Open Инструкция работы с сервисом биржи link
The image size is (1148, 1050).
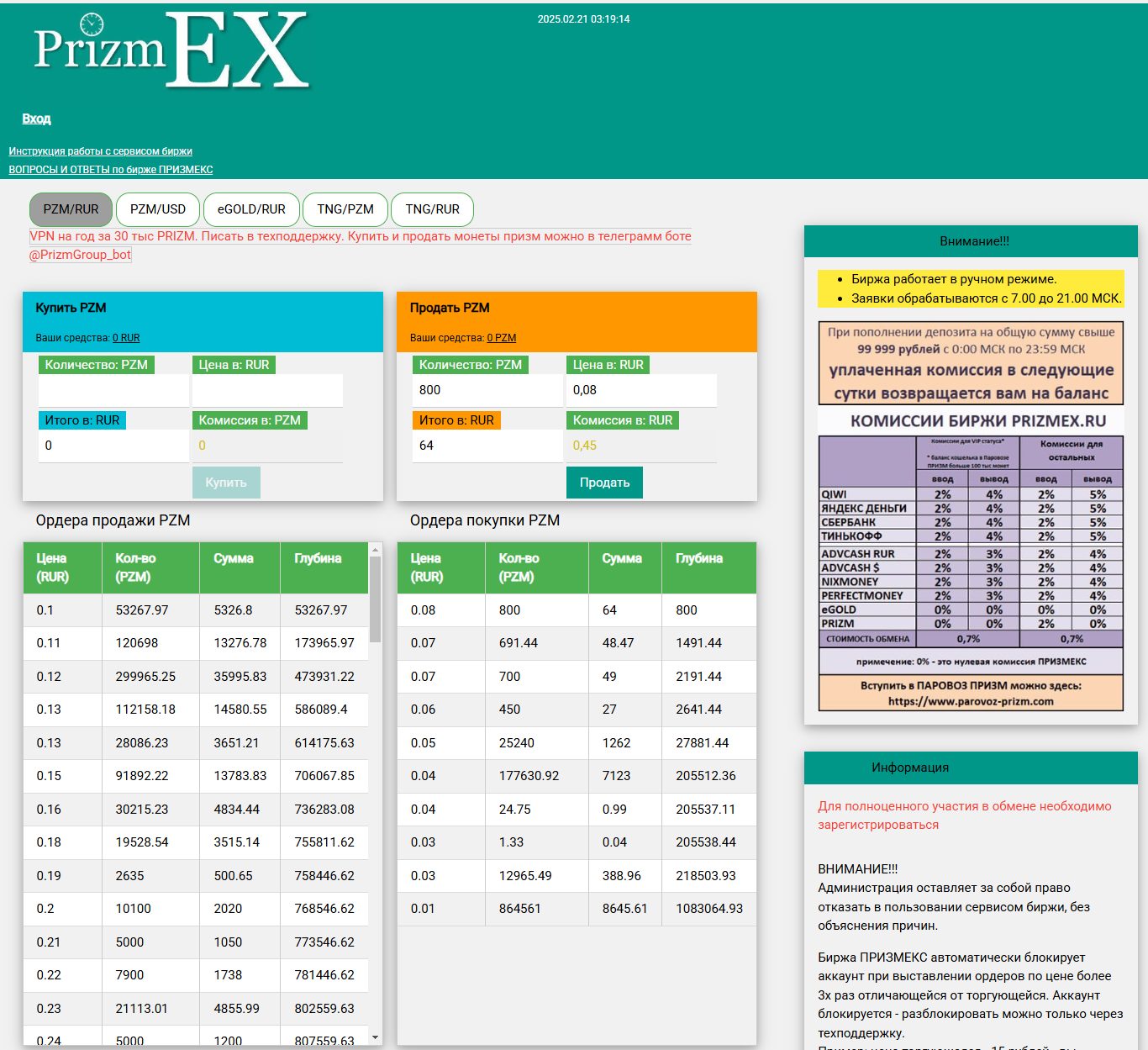pos(100,151)
